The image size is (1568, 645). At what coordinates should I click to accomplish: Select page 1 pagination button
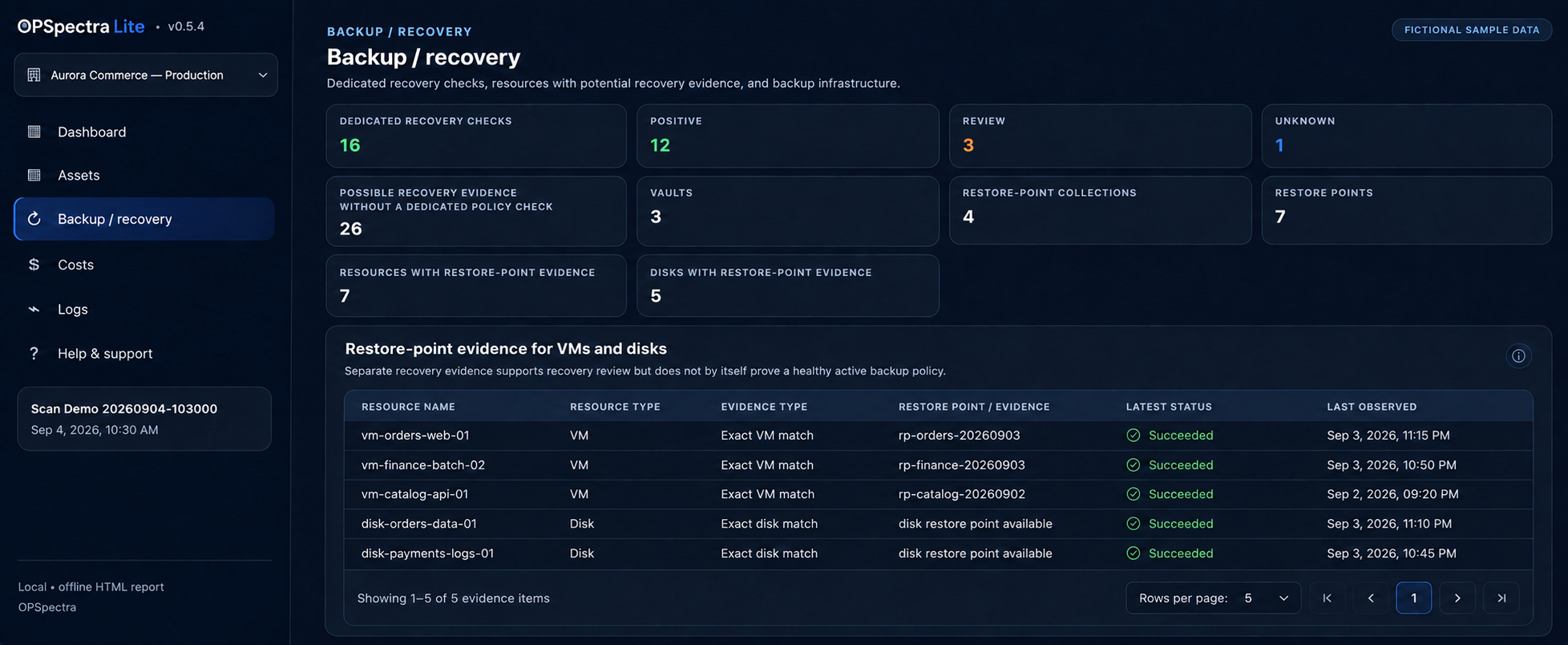click(x=1414, y=598)
